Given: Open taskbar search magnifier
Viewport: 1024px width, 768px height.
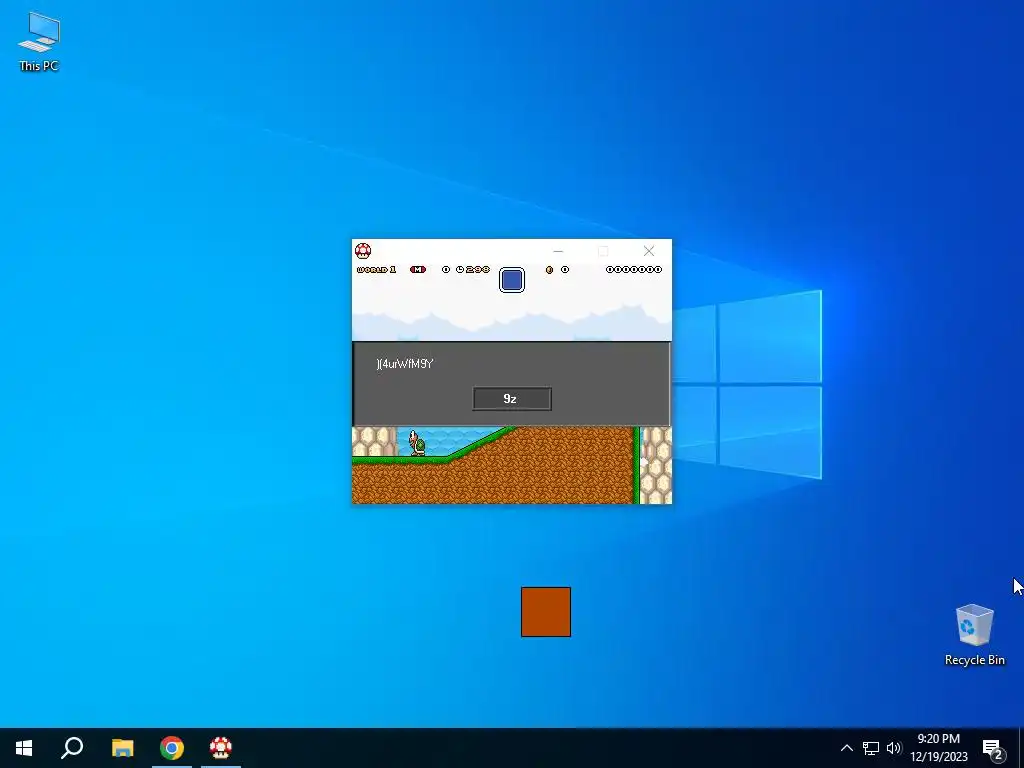Looking at the screenshot, I should coord(72,748).
